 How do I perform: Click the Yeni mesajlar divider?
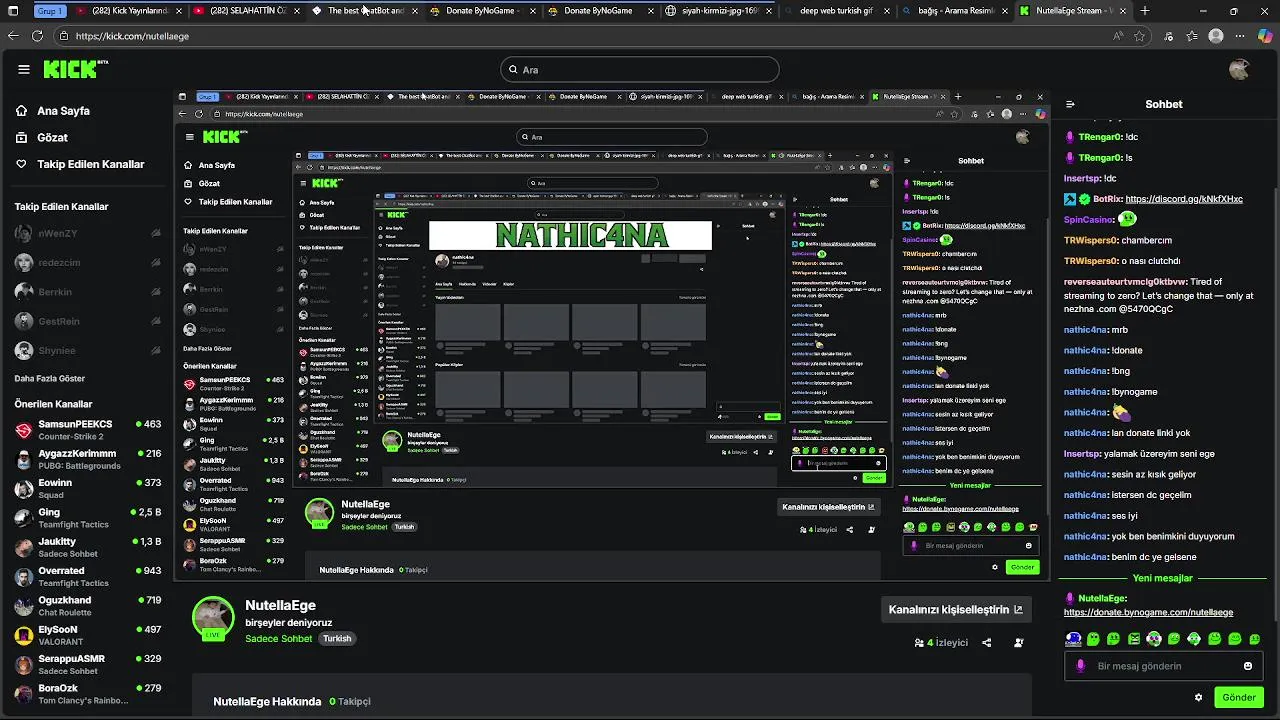click(1162, 578)
